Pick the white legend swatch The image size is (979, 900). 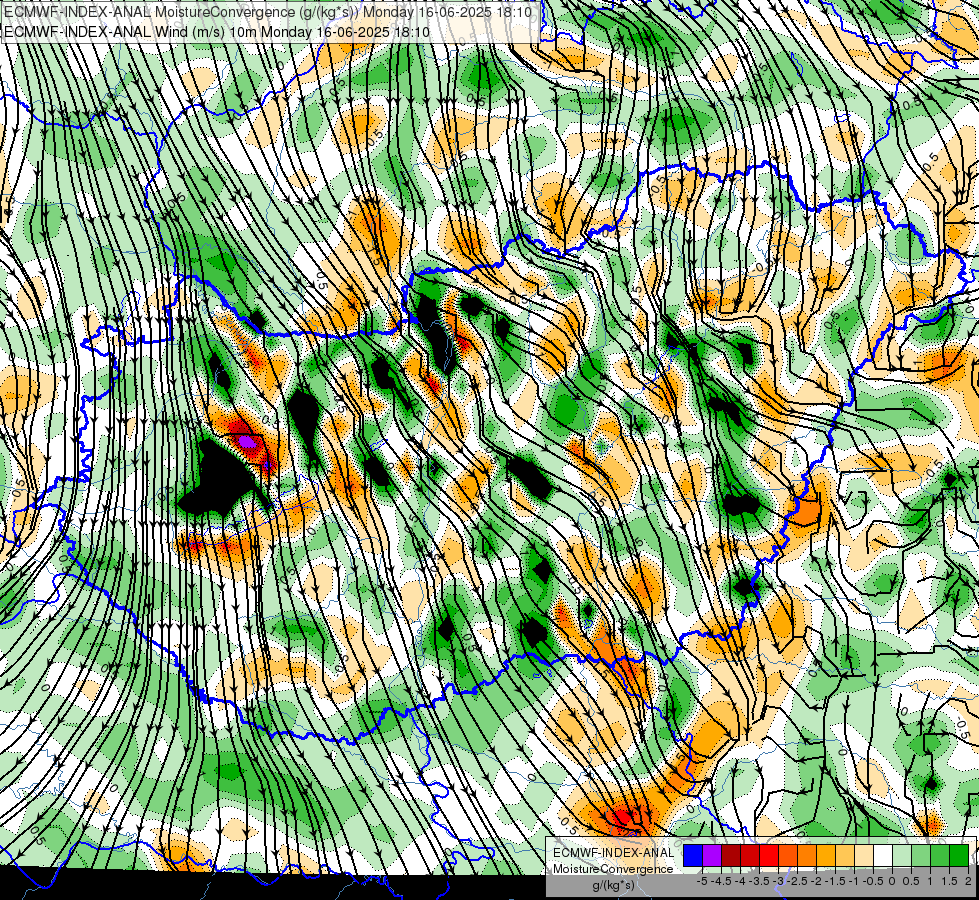tap(883, 856)
